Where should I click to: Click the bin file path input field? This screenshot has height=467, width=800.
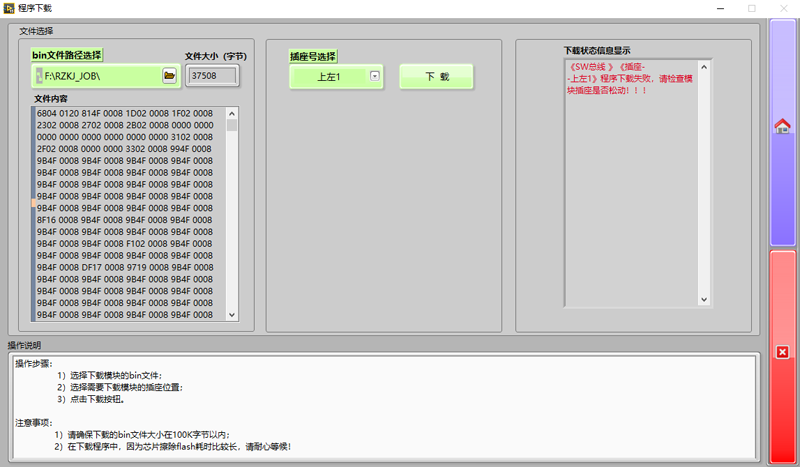pyautogui.click(x=100, y=76)
